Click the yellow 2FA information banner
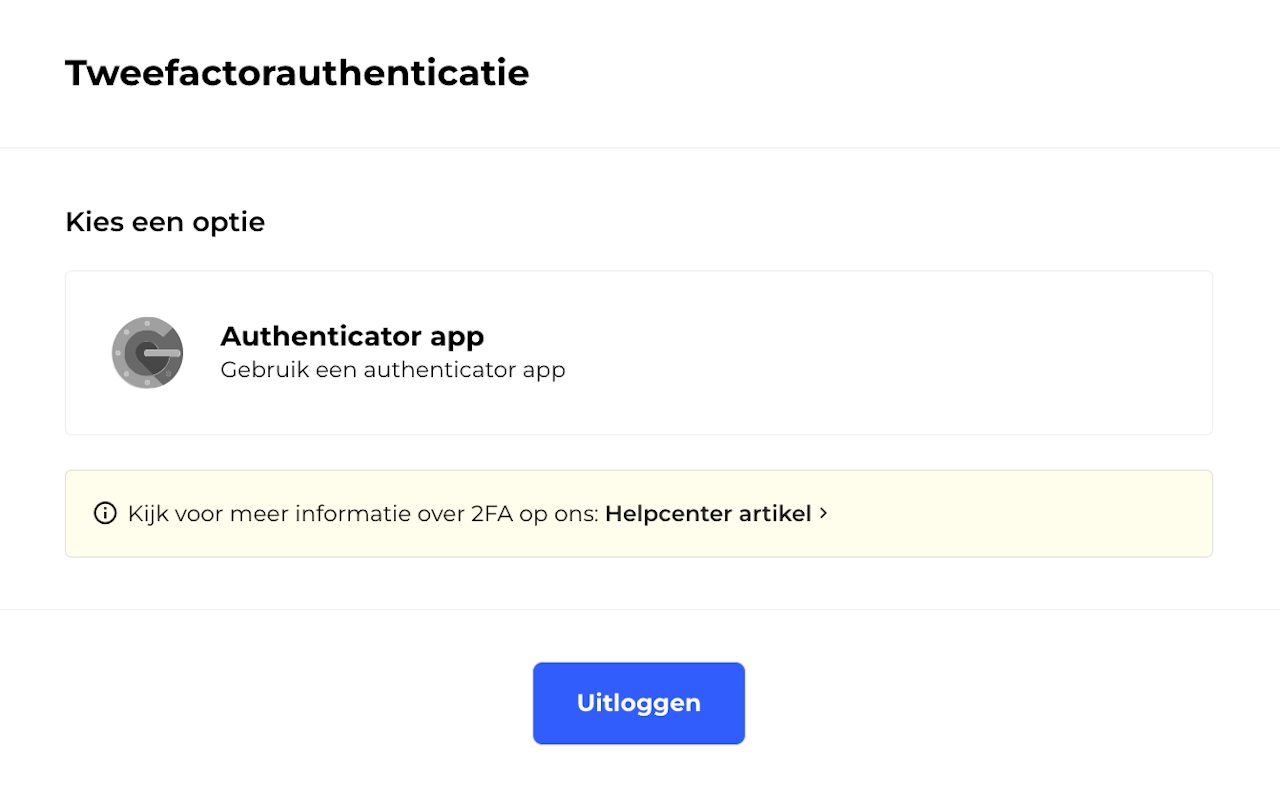1280x795 pixels. [1000, 514]
